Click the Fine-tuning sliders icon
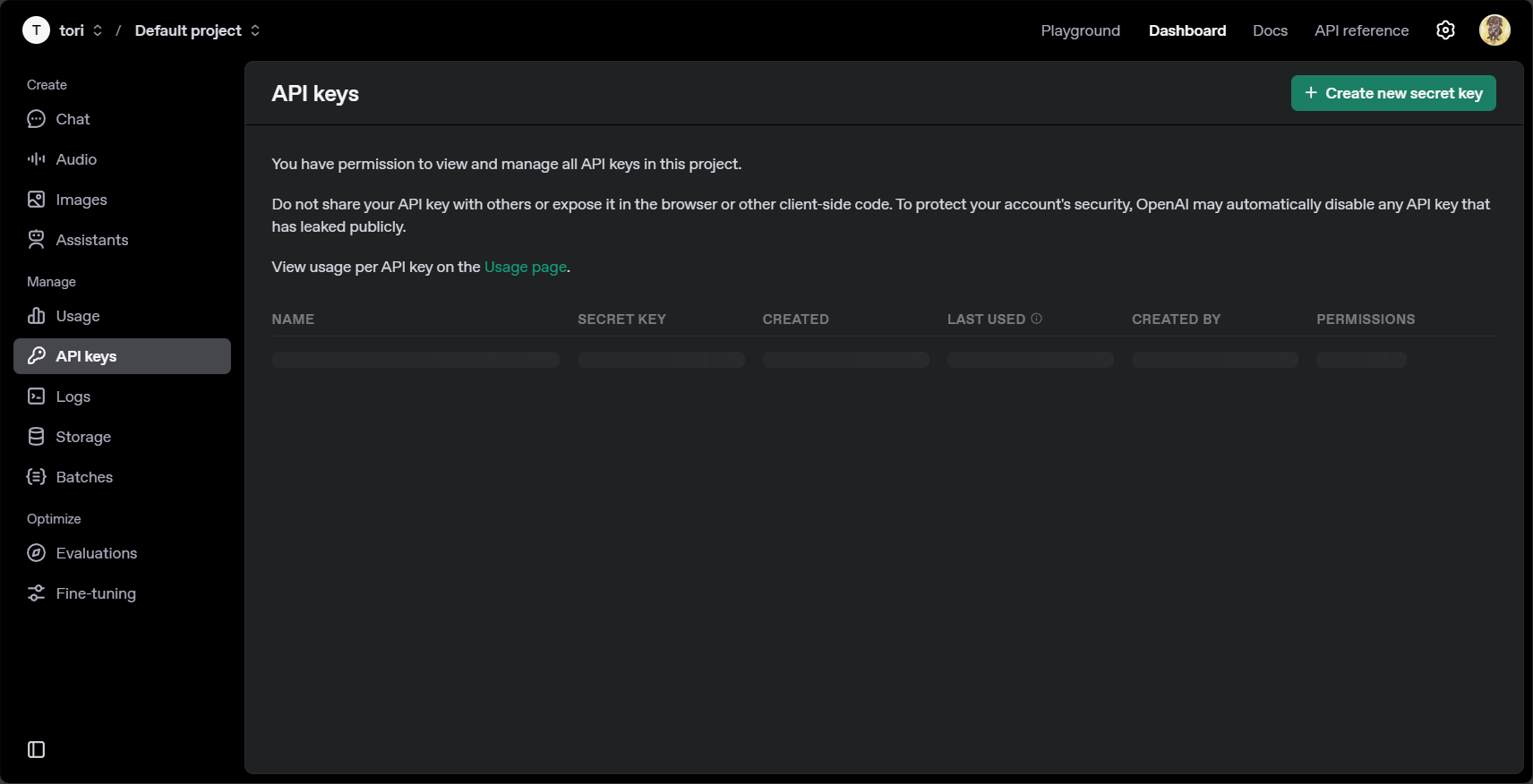This screenshot has width=1533, height=784. pos(36,593)
